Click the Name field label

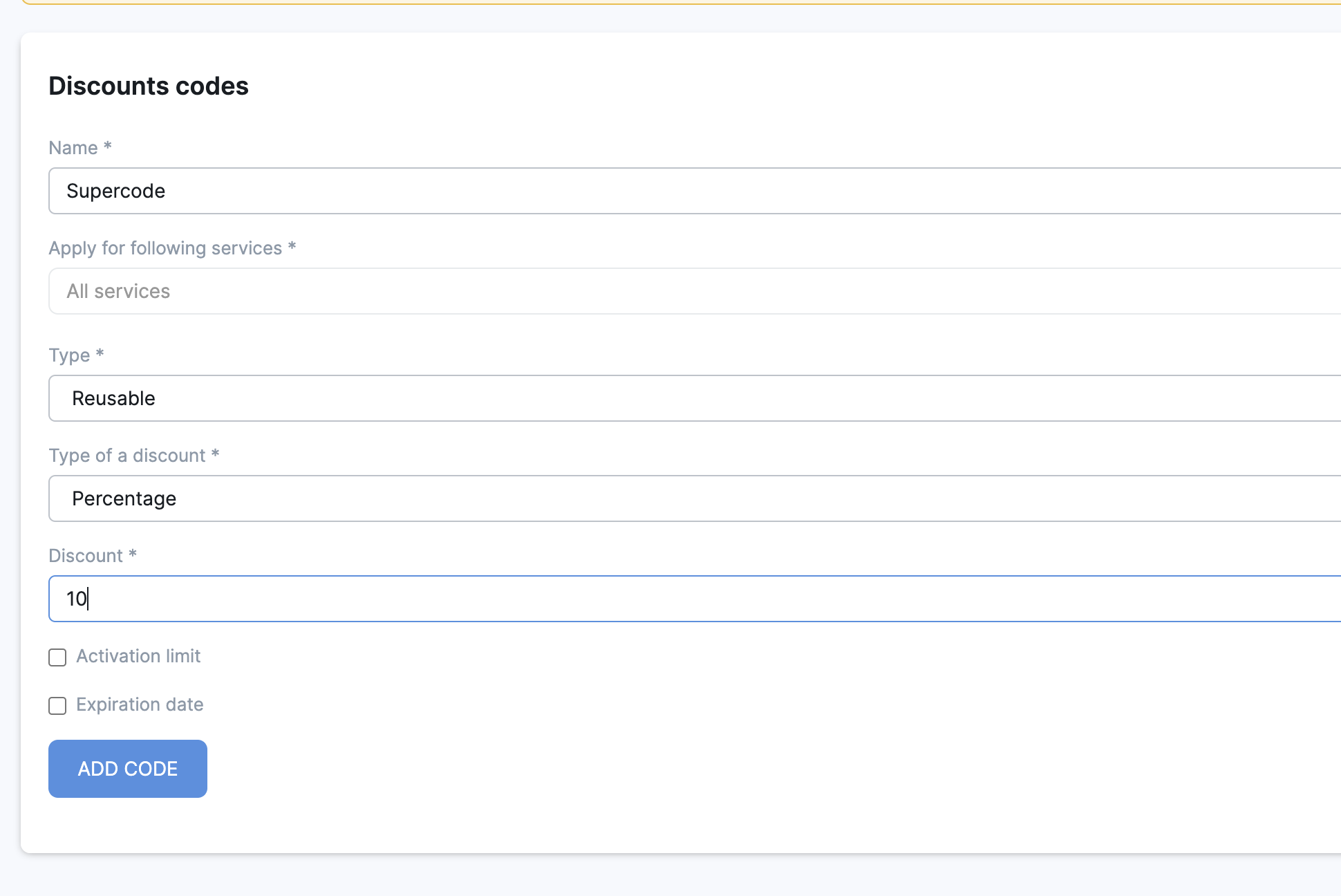tap(73, 148)
